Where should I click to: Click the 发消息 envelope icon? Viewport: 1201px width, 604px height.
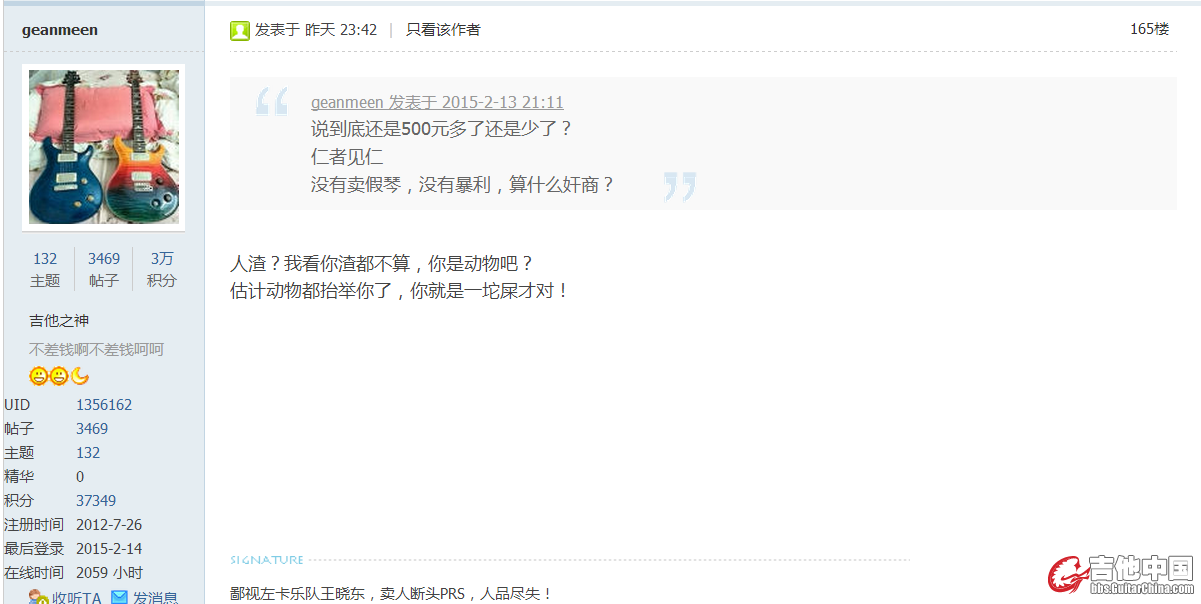click(x=119, y=598)
